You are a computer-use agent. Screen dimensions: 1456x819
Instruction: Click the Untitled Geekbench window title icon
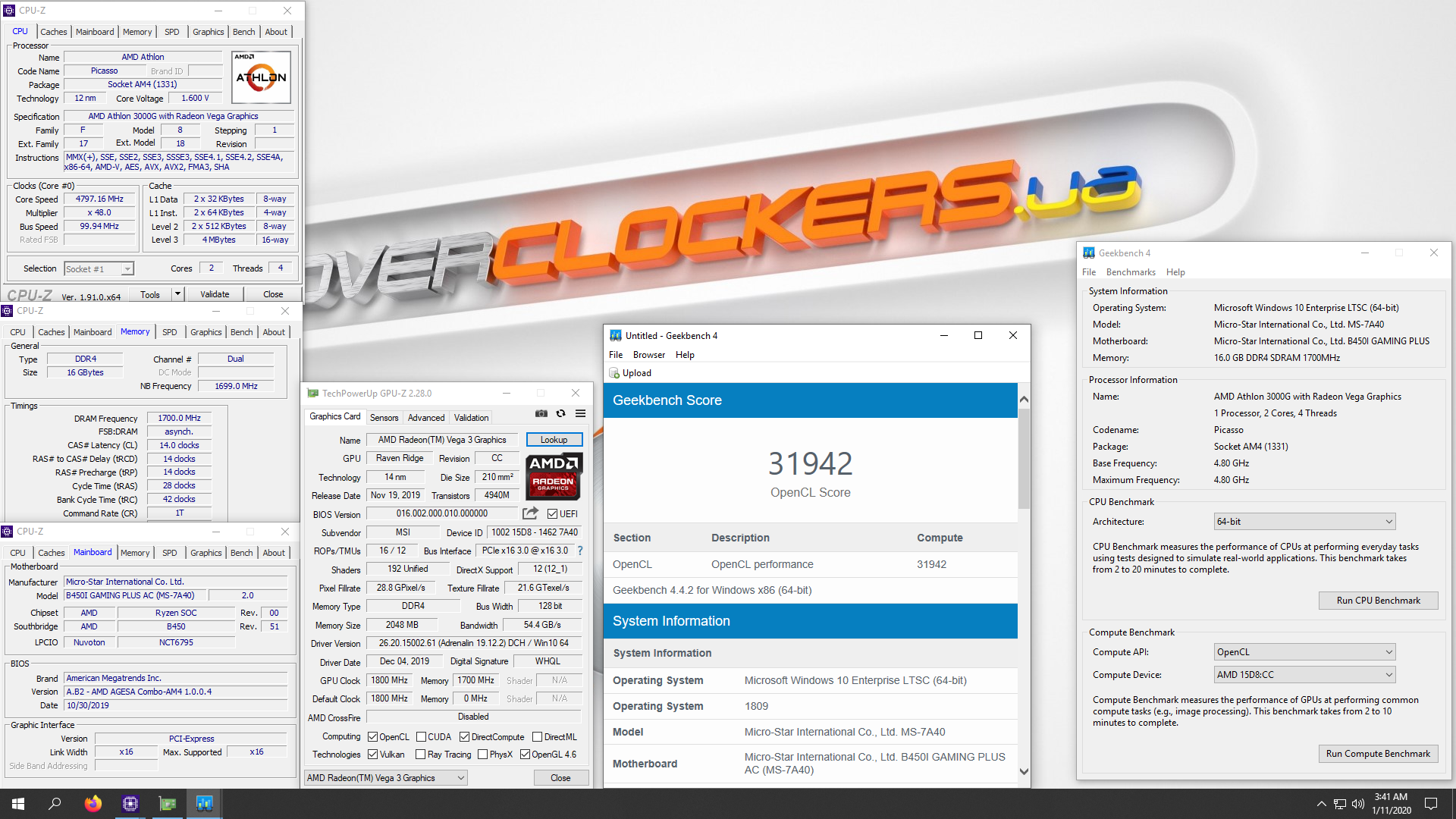tap(616, 335)
